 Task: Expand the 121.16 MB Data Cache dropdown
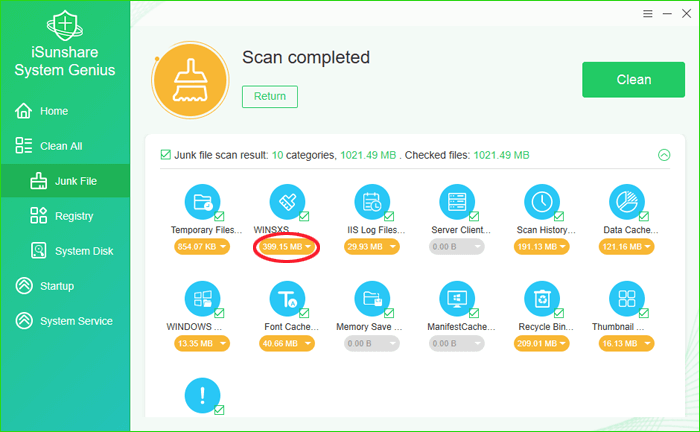(x=626, y=247)
